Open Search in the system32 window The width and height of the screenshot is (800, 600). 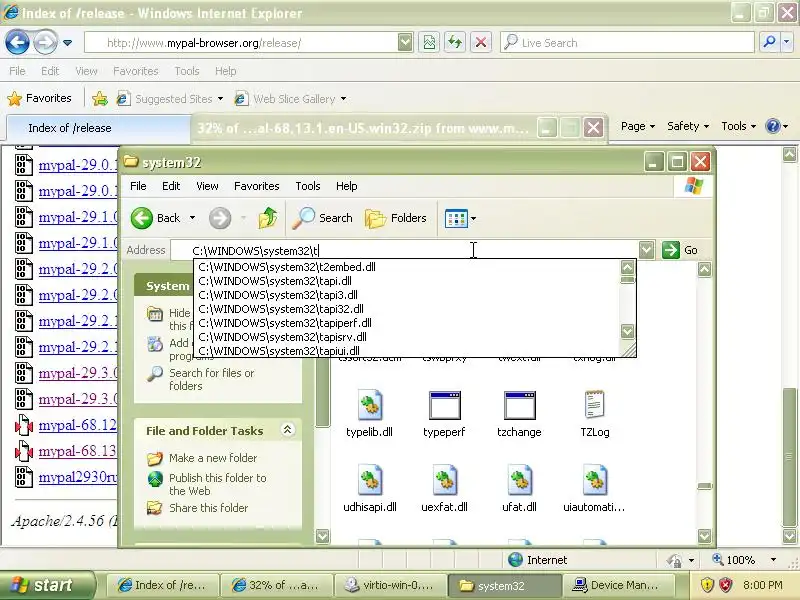(323, 218)
